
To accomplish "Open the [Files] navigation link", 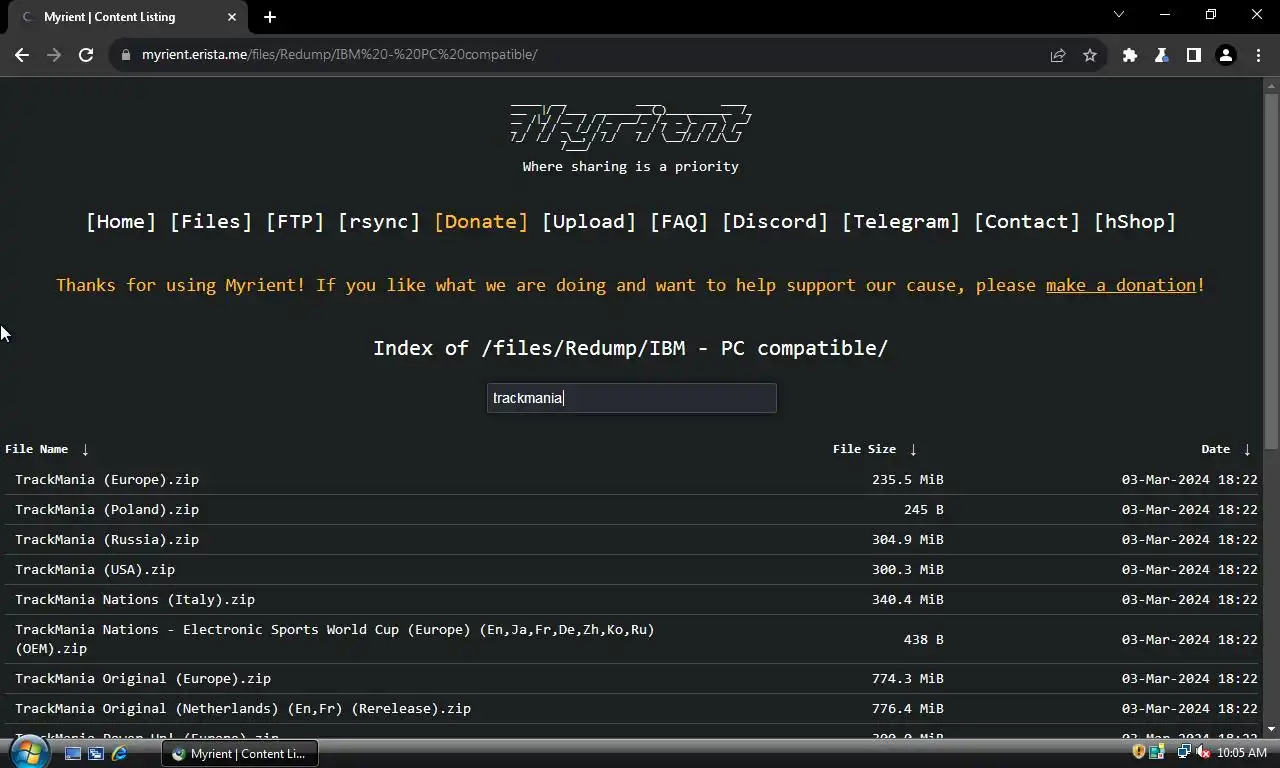I will point(211,222).
